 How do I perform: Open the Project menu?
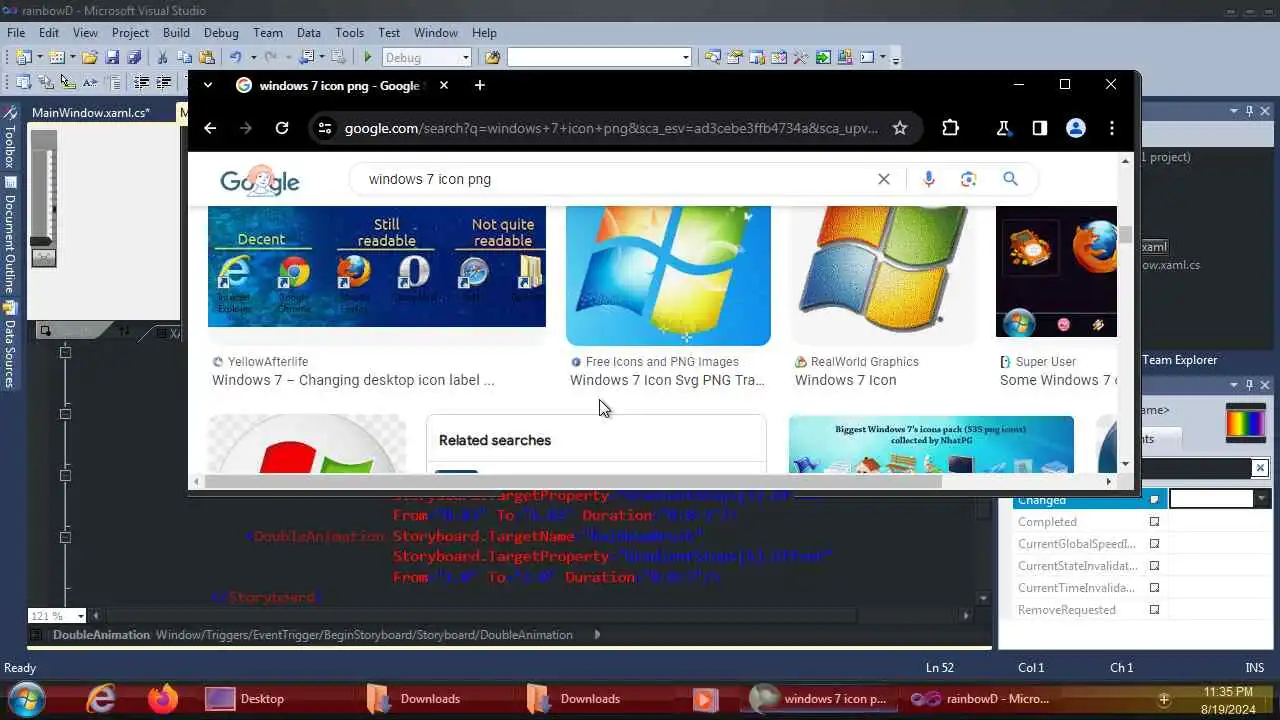tap(130, 33)
